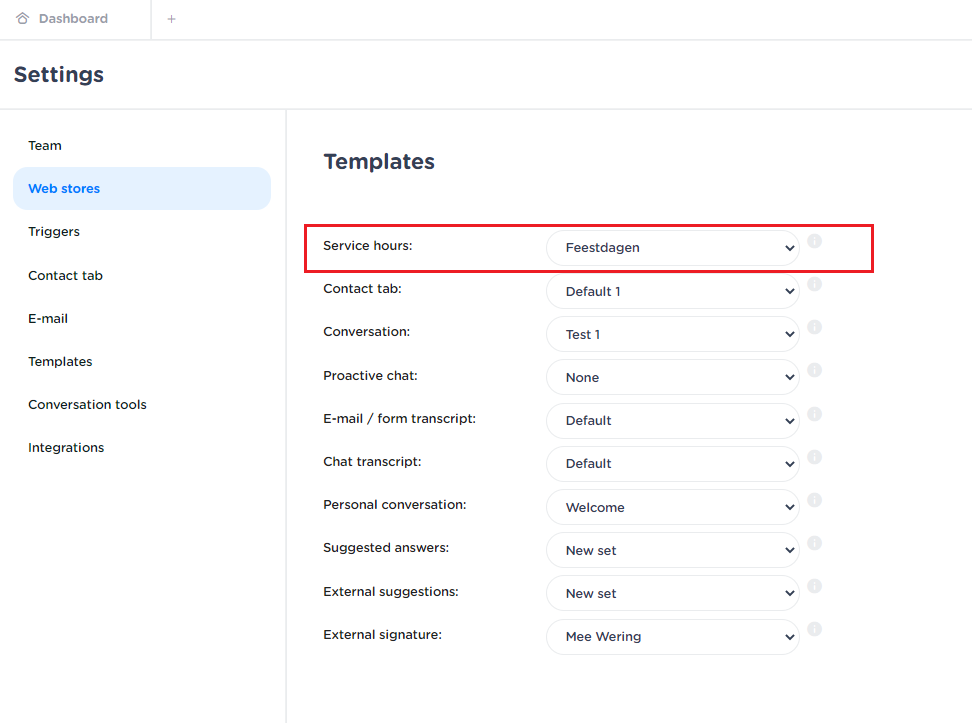Click the info icon beside Chat transcript
Image resolution: width=972 pixels, height=723 pixels.
point(814,457)
